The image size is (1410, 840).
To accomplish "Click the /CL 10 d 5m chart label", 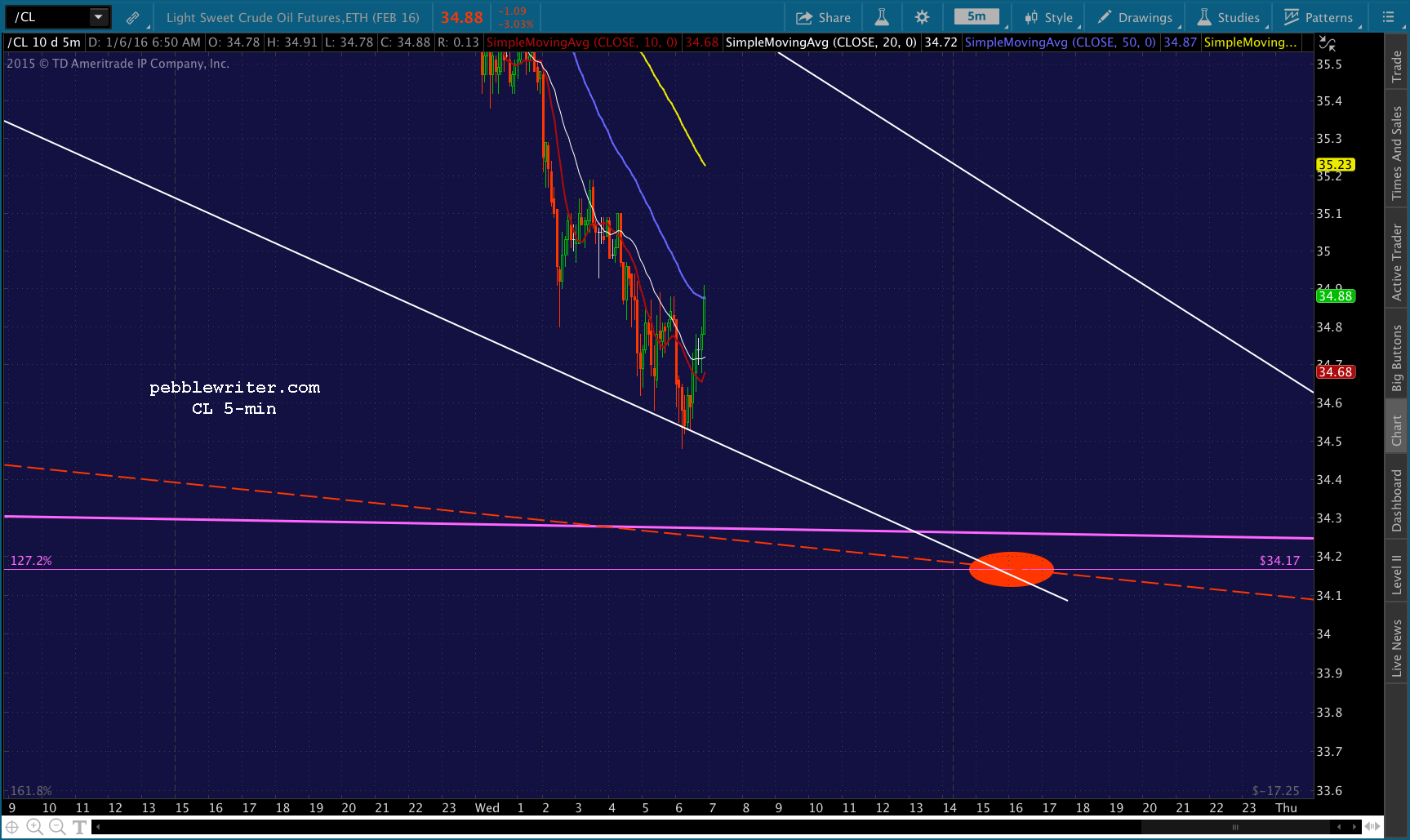I will point(45,42).
